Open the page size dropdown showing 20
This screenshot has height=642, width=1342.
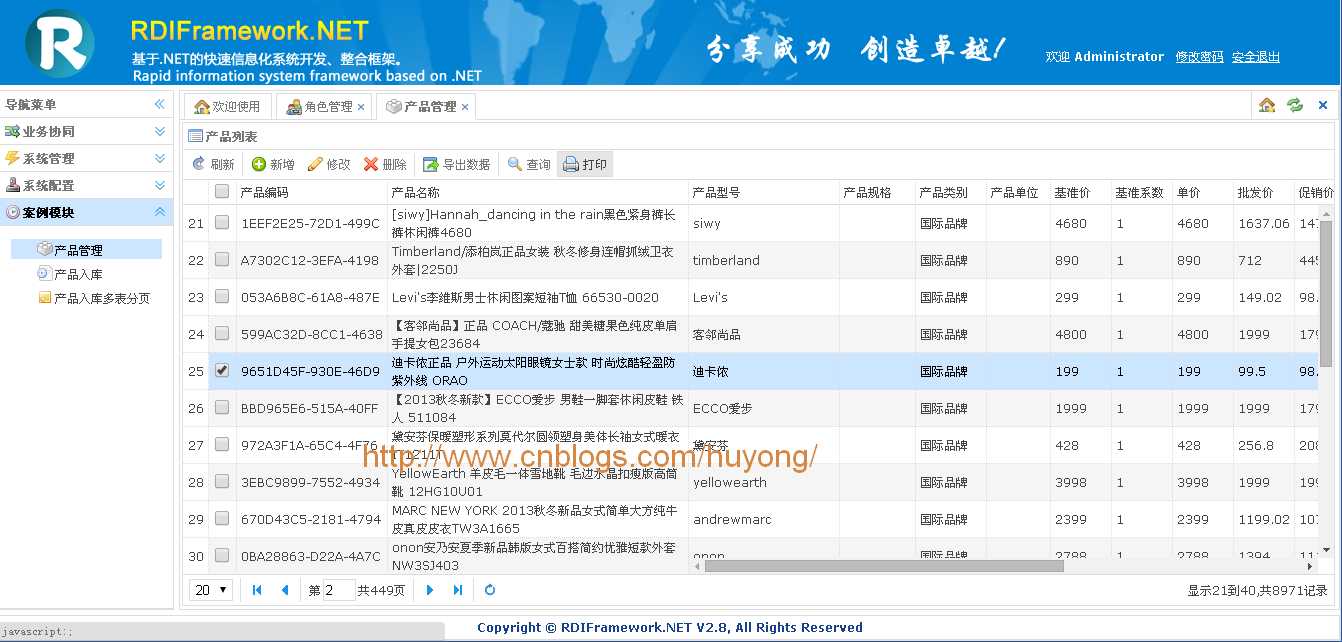[211, 590]
